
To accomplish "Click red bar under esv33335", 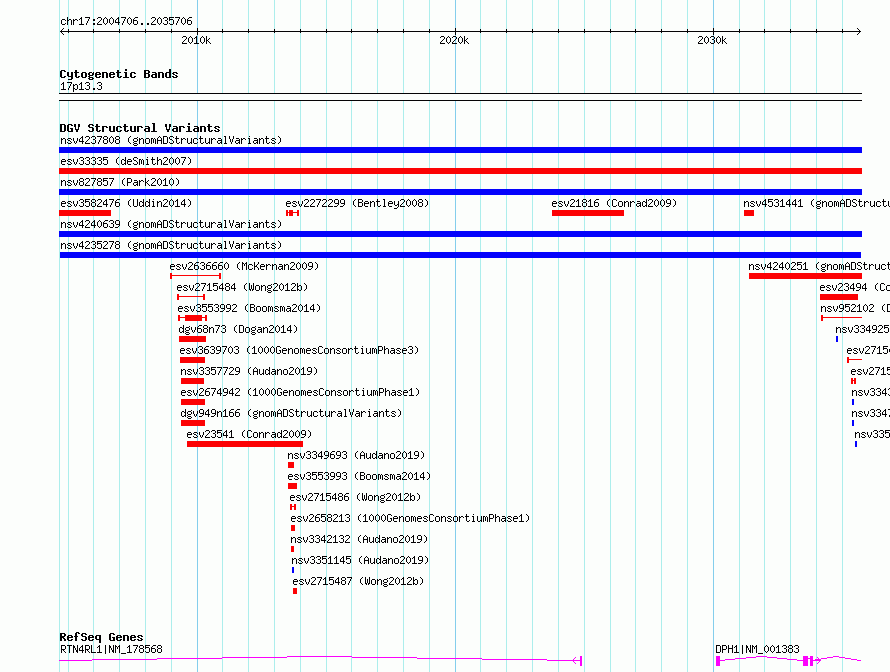I will [460, 171].
